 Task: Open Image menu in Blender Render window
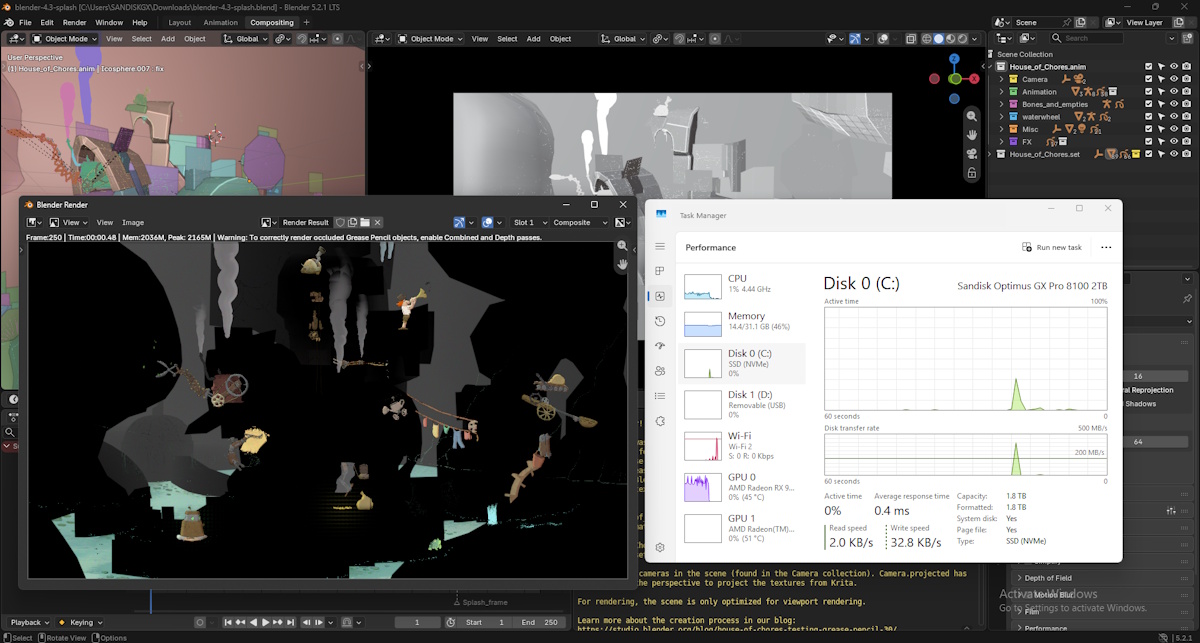click(x=133, y=222)
